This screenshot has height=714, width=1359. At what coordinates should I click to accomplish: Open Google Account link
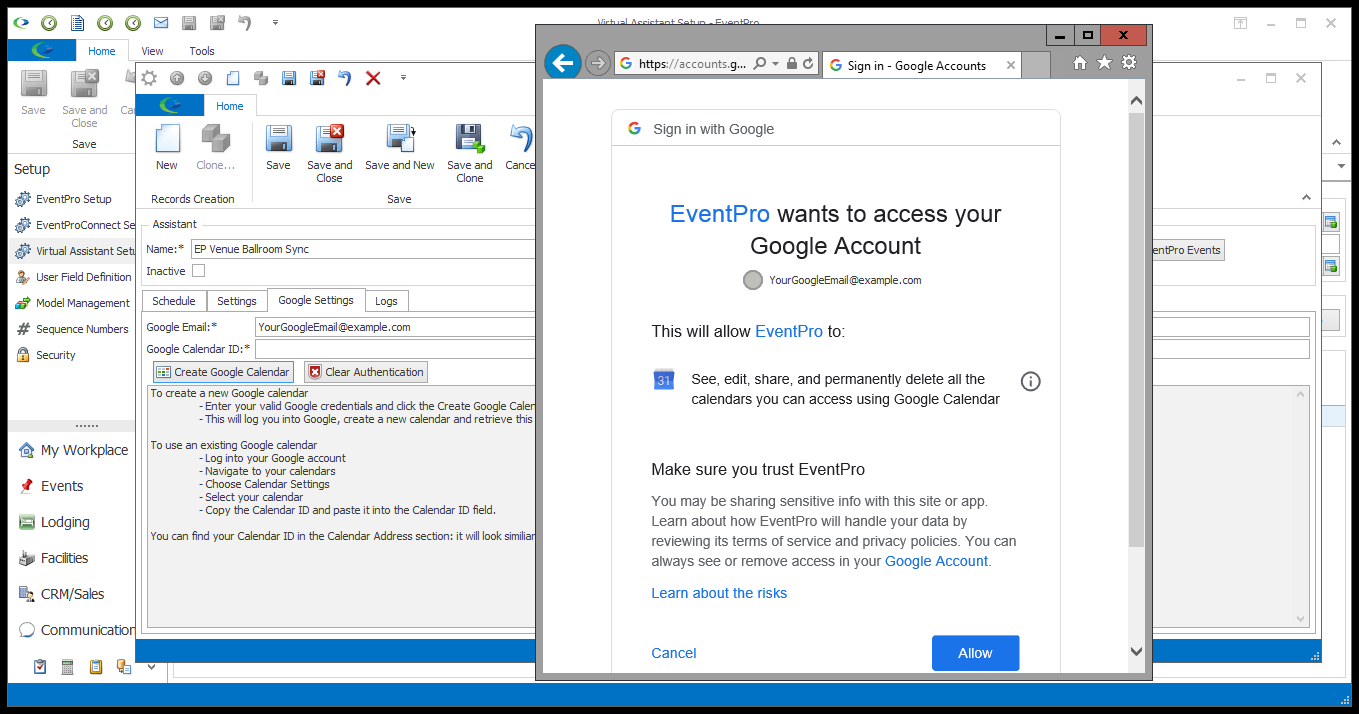pyautogui.click(x=936, y=561)
